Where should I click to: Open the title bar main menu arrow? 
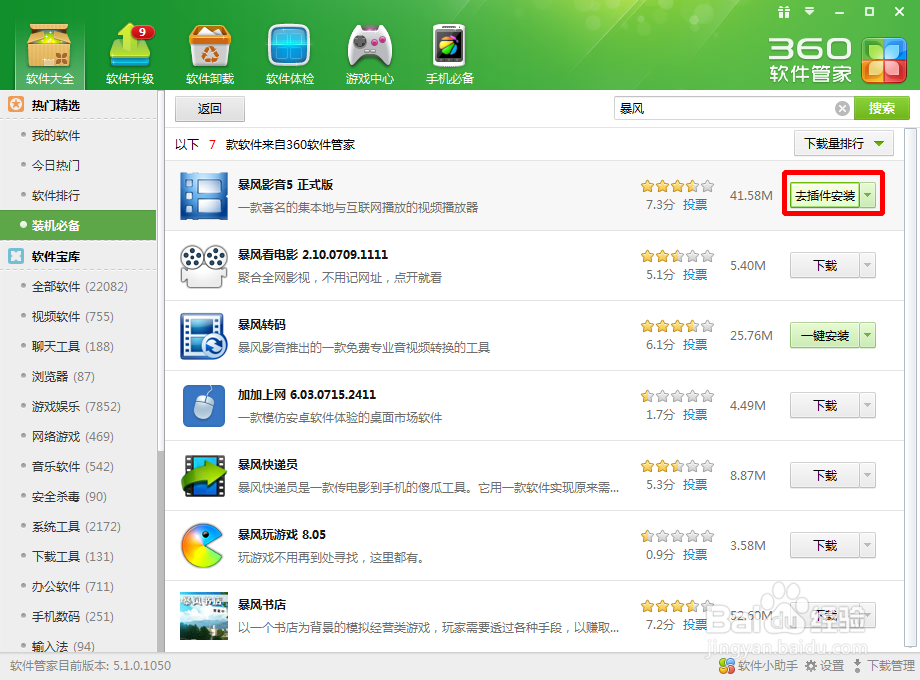810,11
